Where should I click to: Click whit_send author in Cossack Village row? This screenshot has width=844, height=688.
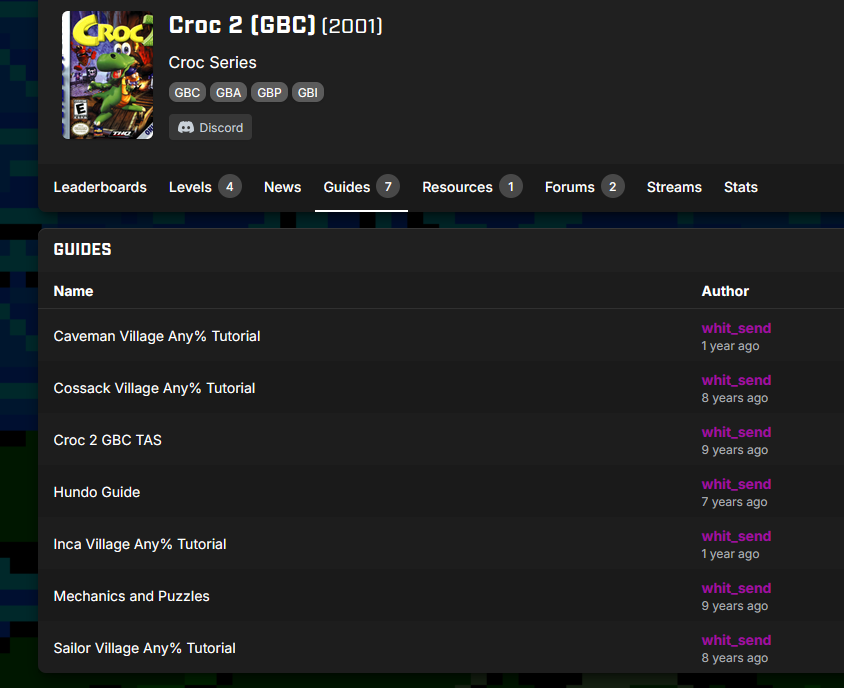point(736,381)
